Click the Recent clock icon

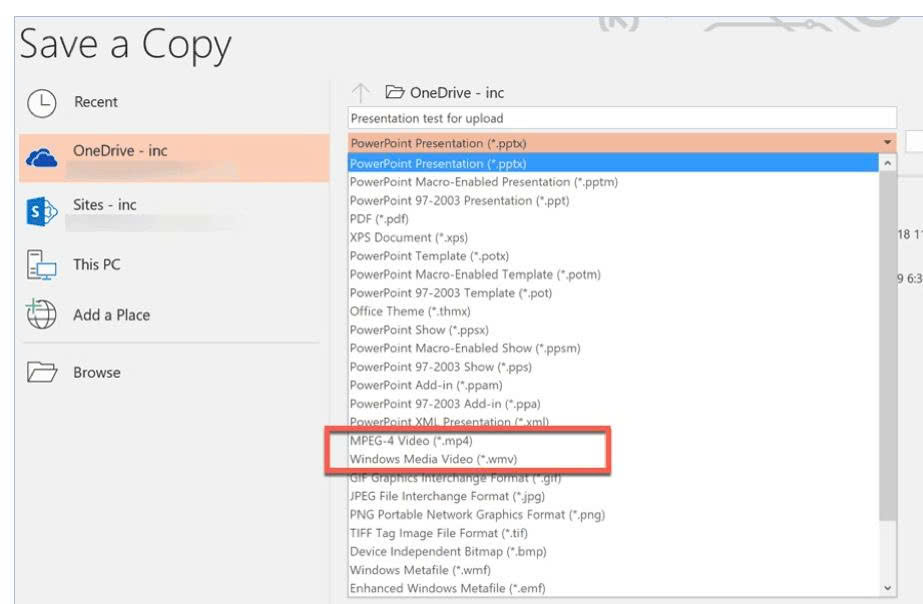pos(41,103)
